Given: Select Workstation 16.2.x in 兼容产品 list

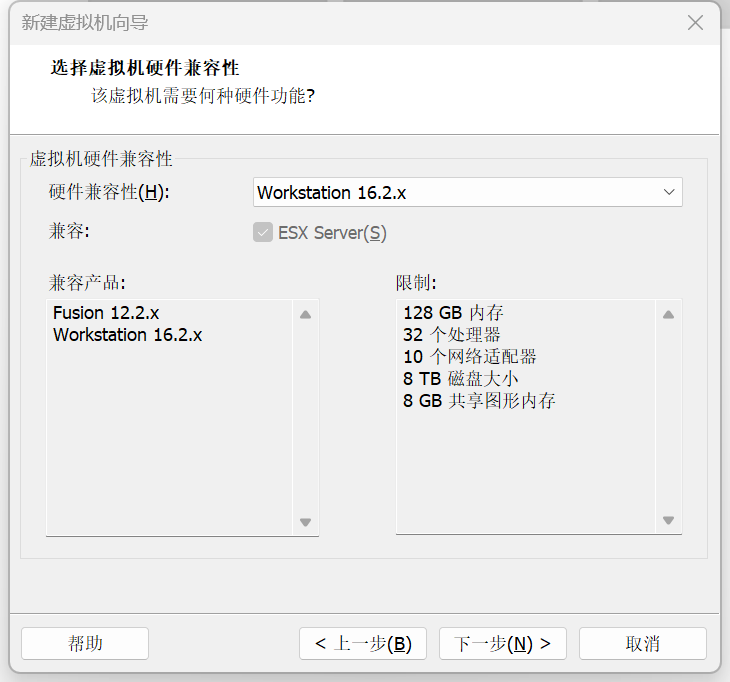Looking at the screenshot, I should (x=128, y=335).
